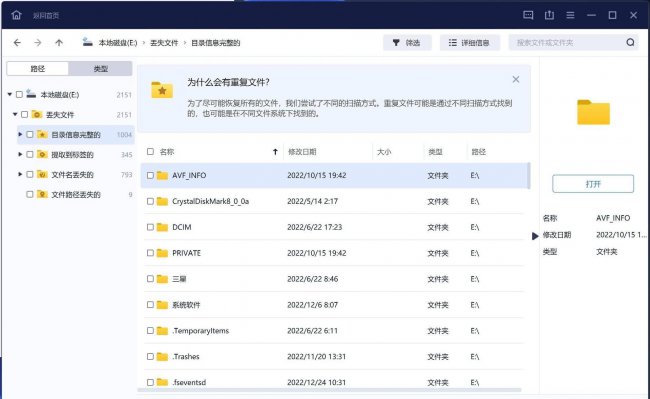The image size is (650, 399).
Task: Click 目录信息完整的 in the breadcrumb
Action: pyautogui.click(x=216, y=43)
